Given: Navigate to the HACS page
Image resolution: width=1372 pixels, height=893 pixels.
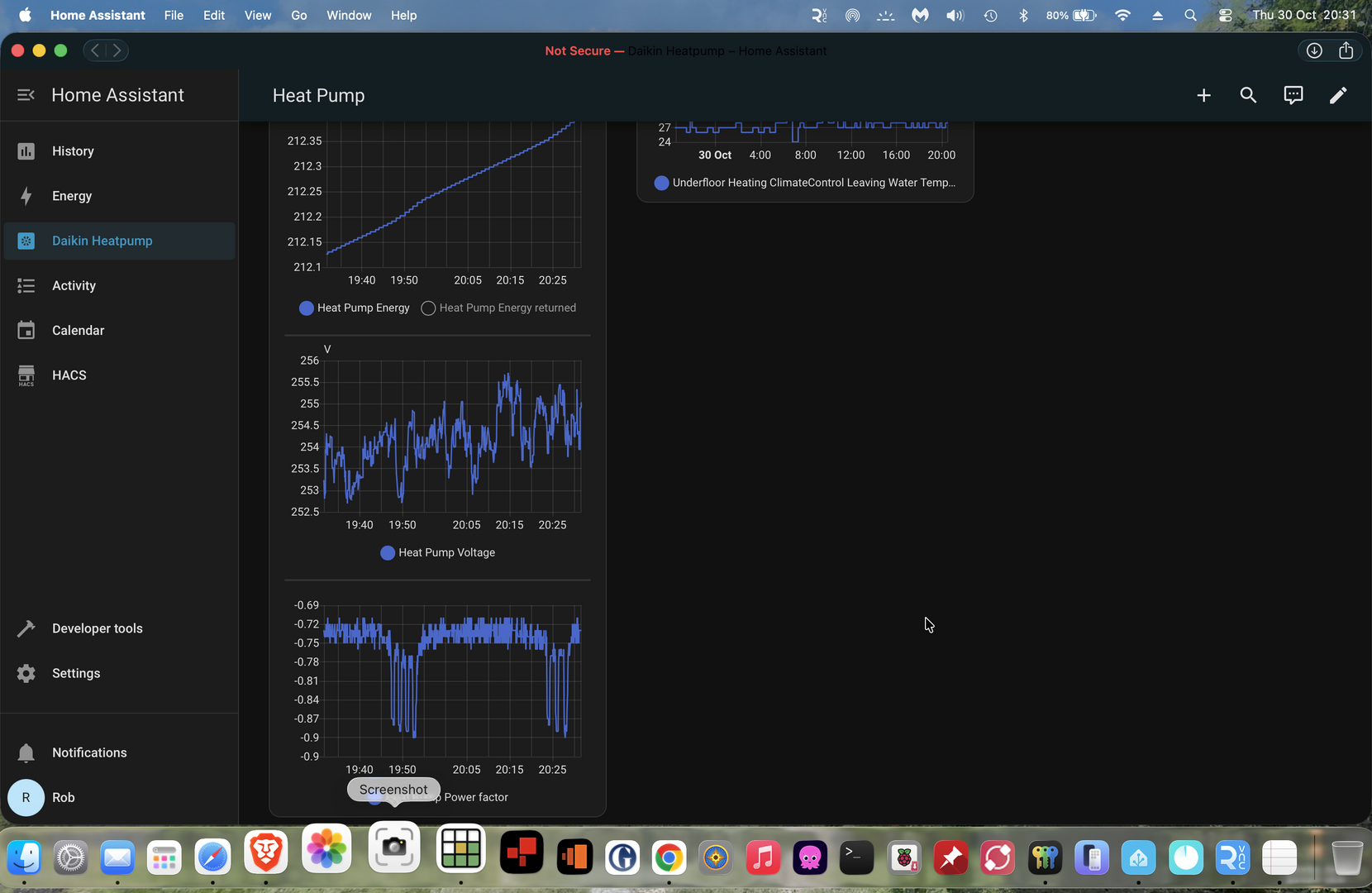Looking at the screenshot, I should 69,375.
